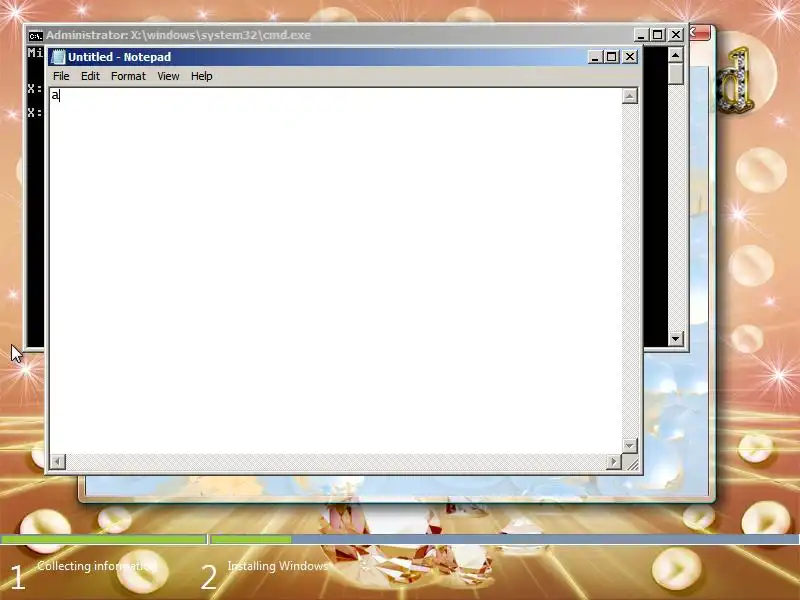Click the Installing Windows progress bar
Screen dimensions: 800x600
coord(505,539)
